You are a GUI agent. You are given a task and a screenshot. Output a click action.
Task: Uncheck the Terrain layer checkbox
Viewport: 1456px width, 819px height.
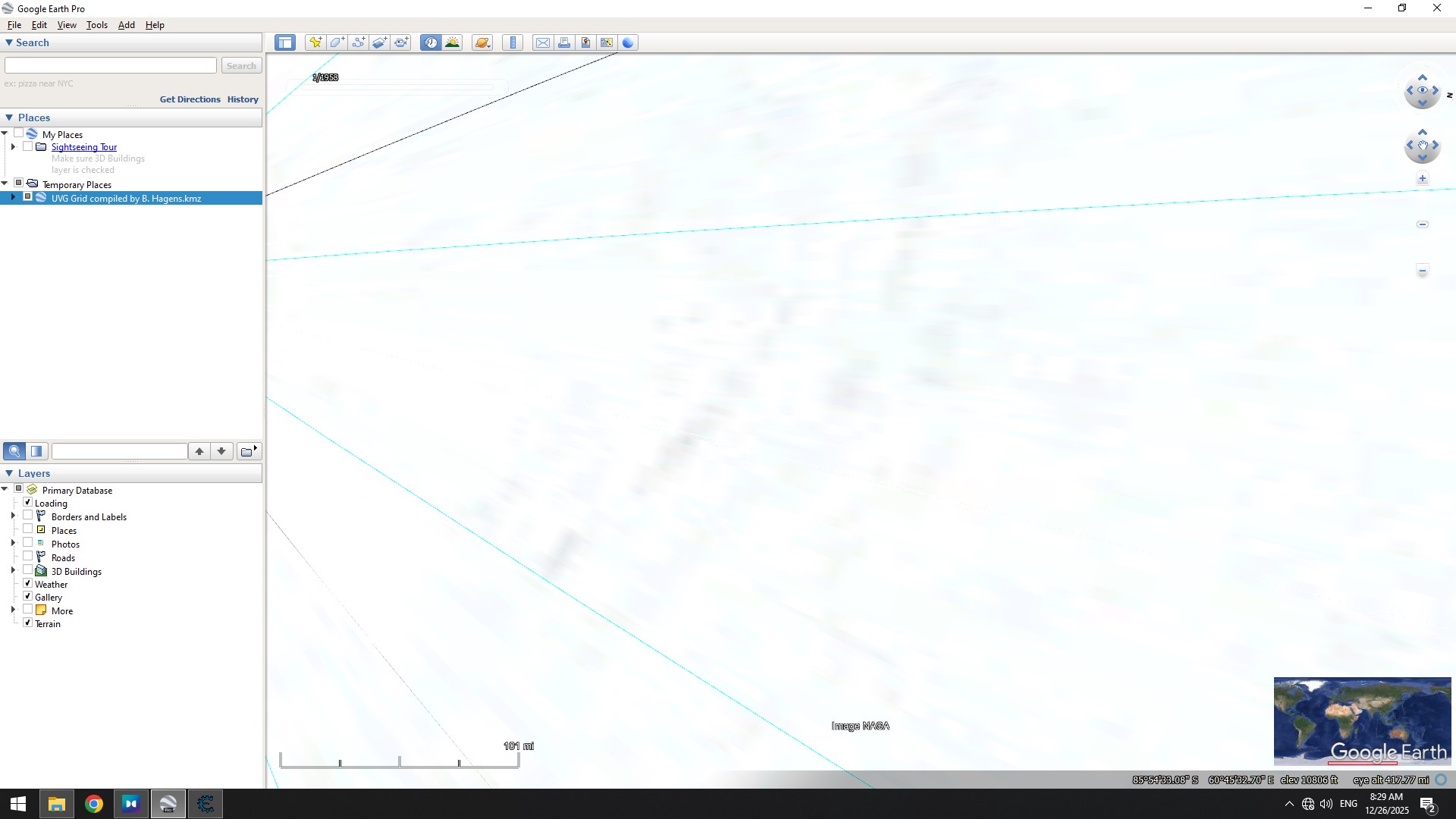pyautogui.click(x=28, y=623)
